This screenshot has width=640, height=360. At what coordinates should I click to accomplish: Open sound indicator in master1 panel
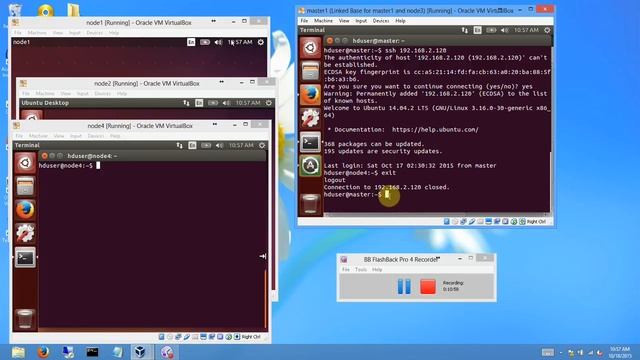504,30
